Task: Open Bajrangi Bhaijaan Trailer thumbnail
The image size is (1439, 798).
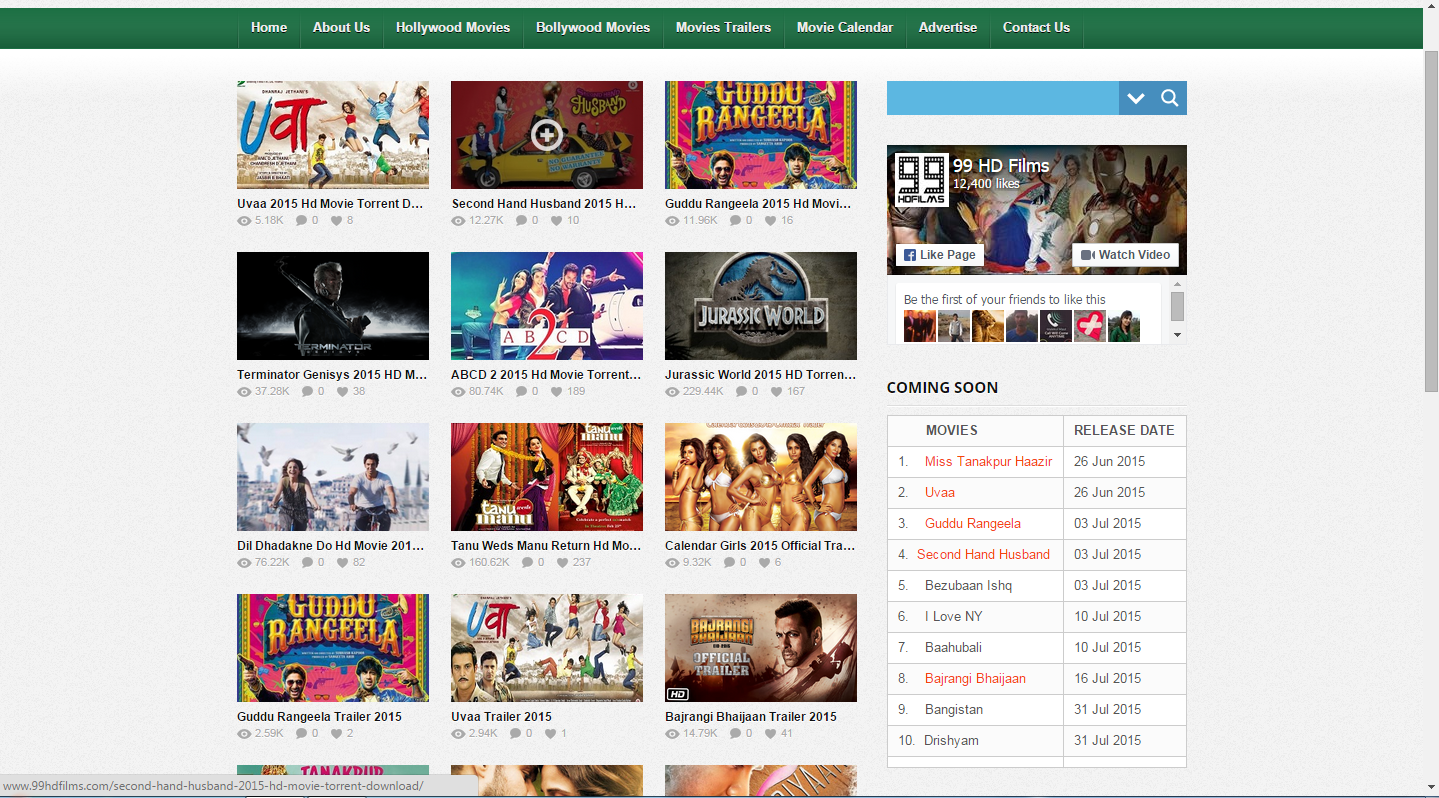Action: pyautogui.click(x=761, y=648)
